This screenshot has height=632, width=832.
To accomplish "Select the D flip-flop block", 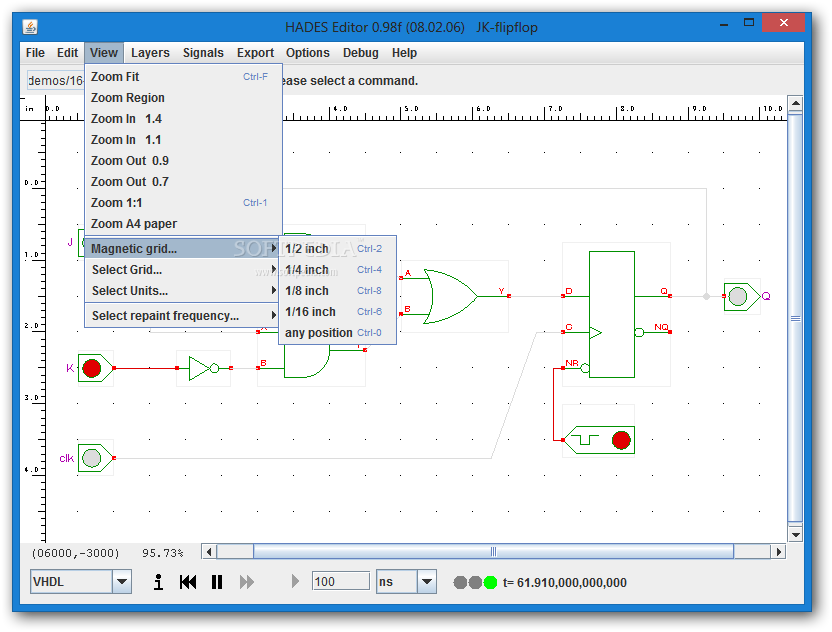I will 612,315.
